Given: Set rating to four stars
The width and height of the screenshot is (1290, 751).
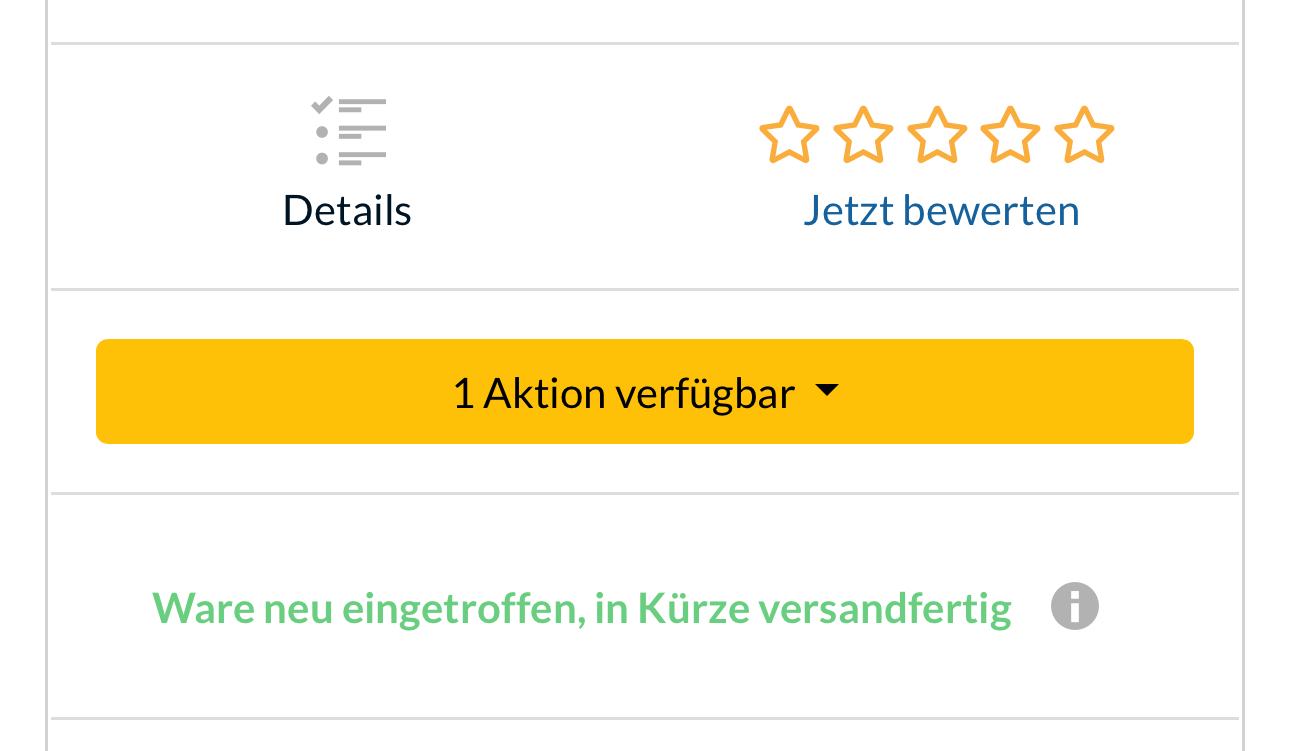Looking at the screenshot, I should point(1010,135).
